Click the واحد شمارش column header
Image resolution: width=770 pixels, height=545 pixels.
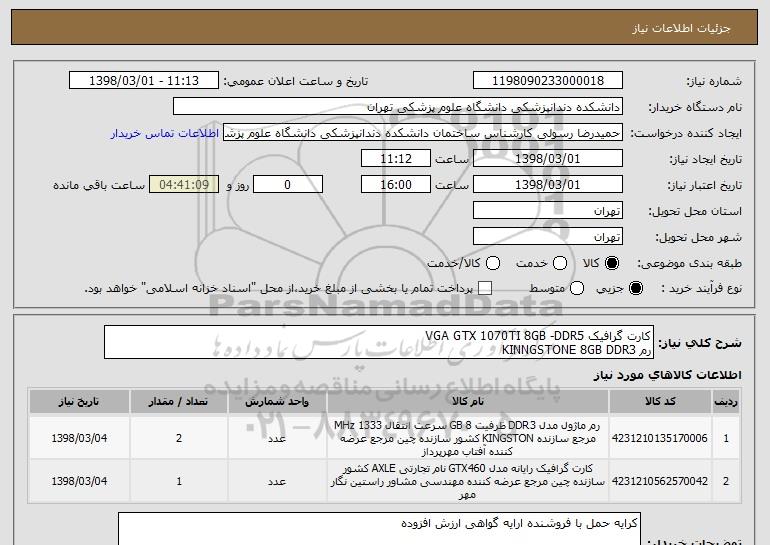click(277, 402)
